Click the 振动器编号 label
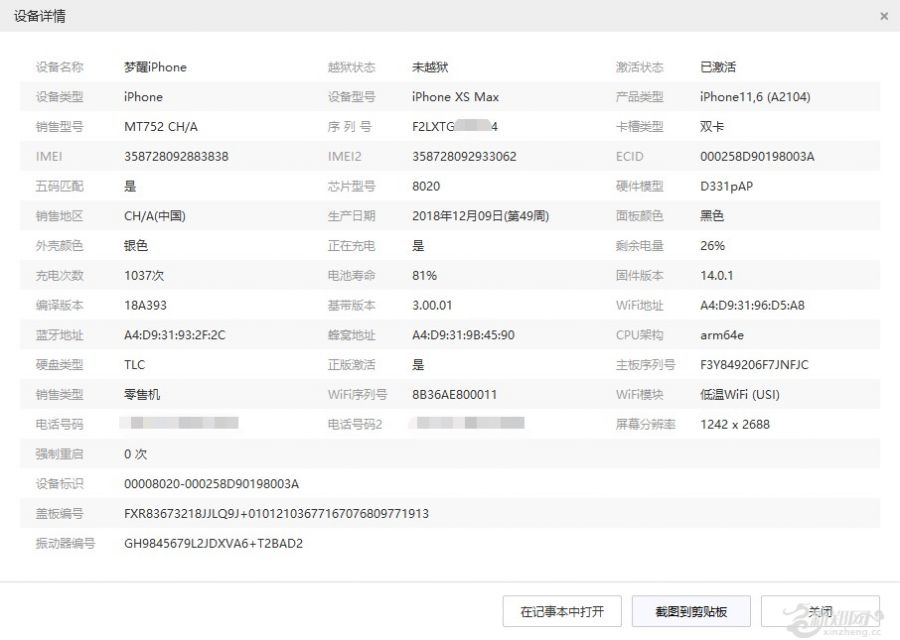 tap(65, 544)
